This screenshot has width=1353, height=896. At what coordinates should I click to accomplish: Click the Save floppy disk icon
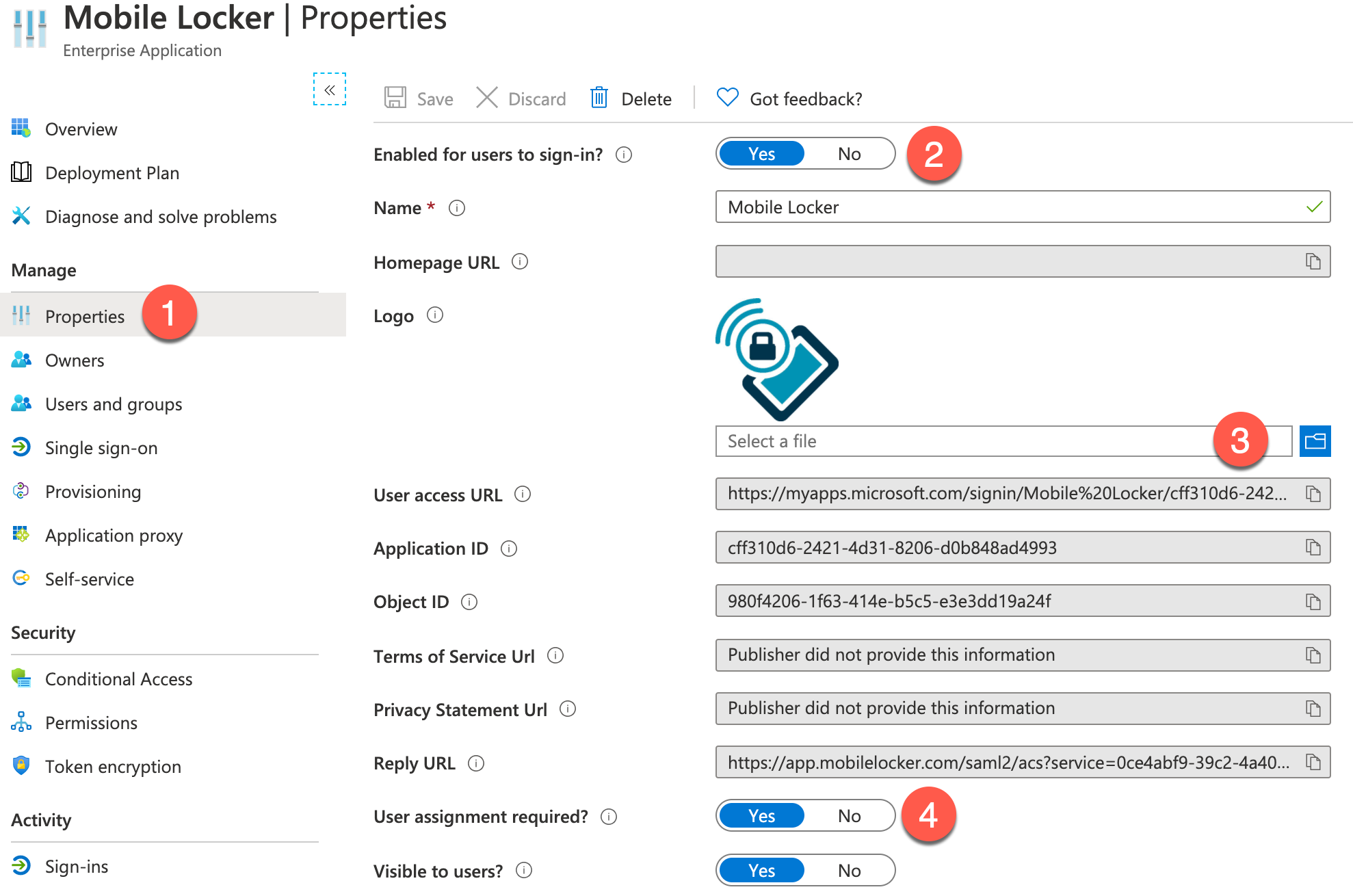tap(395, 98)
